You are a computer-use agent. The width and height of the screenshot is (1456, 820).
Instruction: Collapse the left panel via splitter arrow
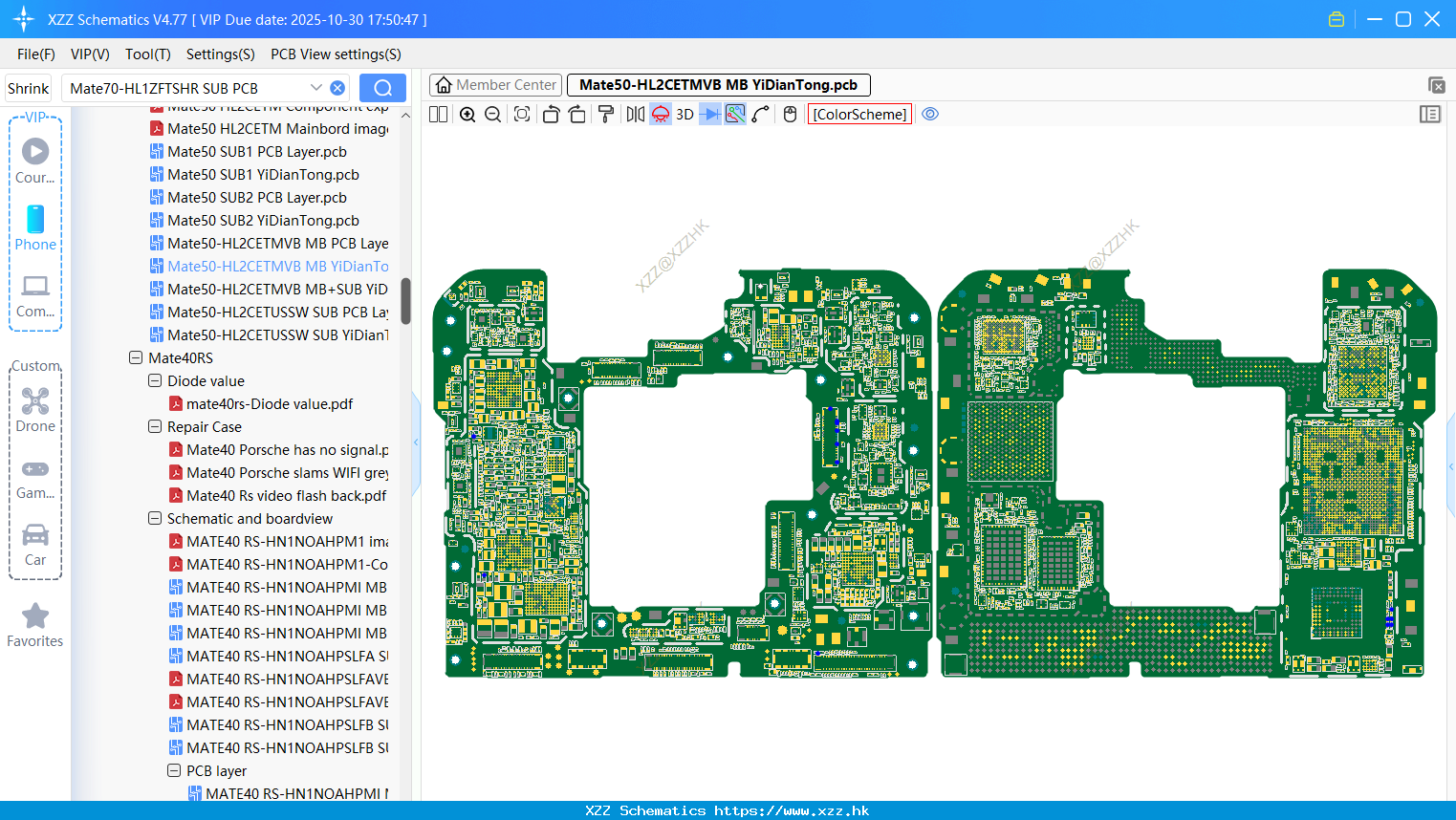pos(416,442)
